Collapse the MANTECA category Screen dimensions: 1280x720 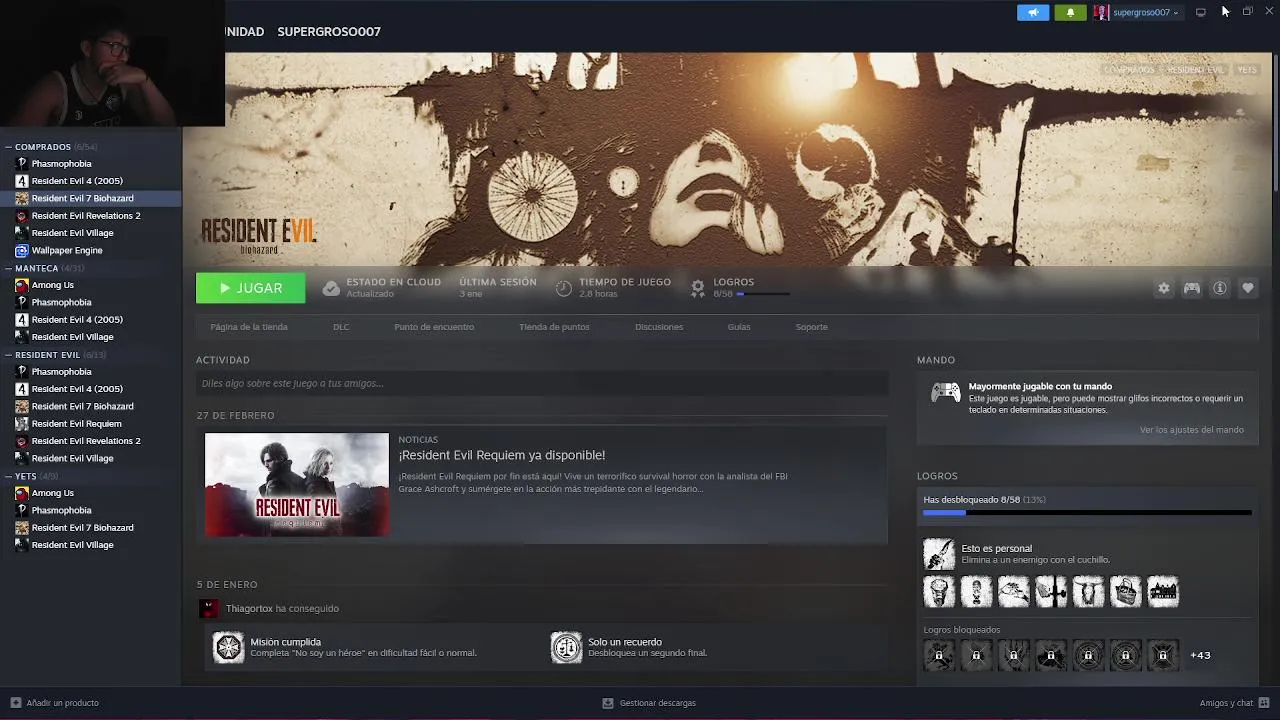(x=8, y=268)
